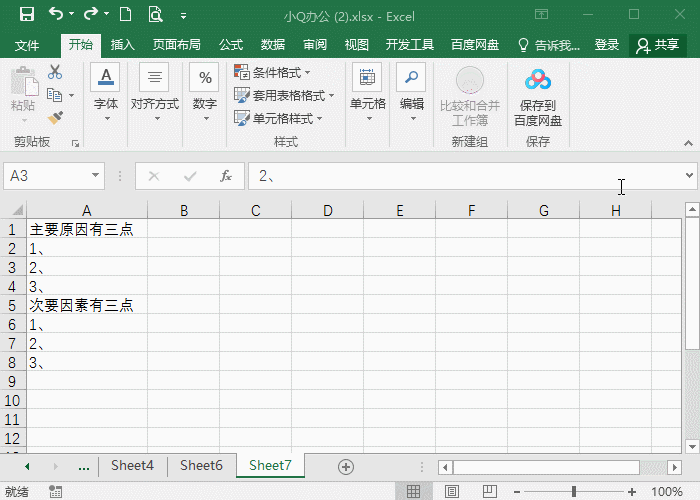The height and width of the screenshot is (500, 700).
Task: Open Conditional Formatting (条件格式) menu
Action: coord(272,72)
